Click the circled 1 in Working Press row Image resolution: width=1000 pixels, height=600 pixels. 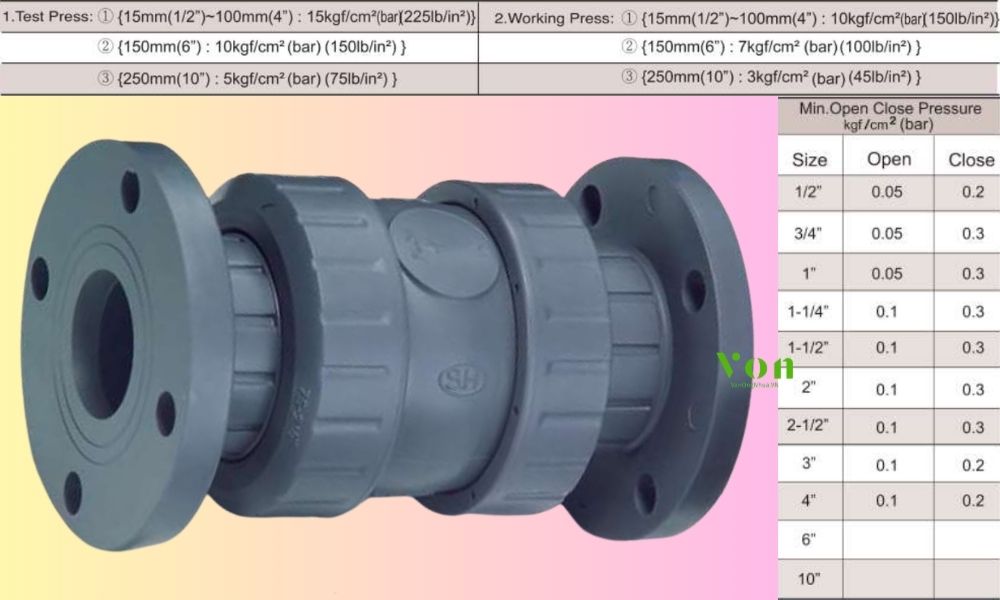click(x=628, y=17)
